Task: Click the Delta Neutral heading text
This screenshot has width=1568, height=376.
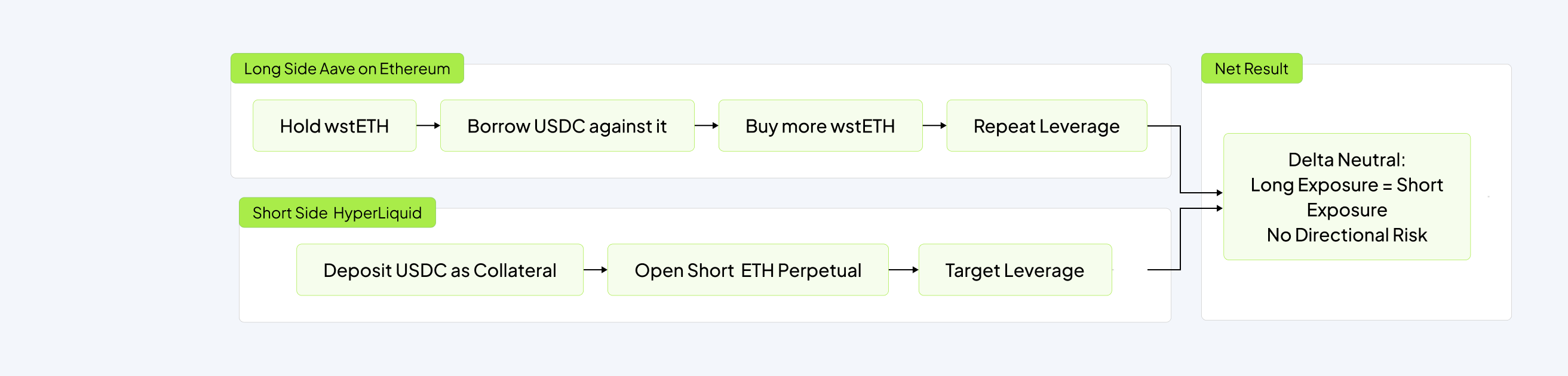Action: [1346, 160]
